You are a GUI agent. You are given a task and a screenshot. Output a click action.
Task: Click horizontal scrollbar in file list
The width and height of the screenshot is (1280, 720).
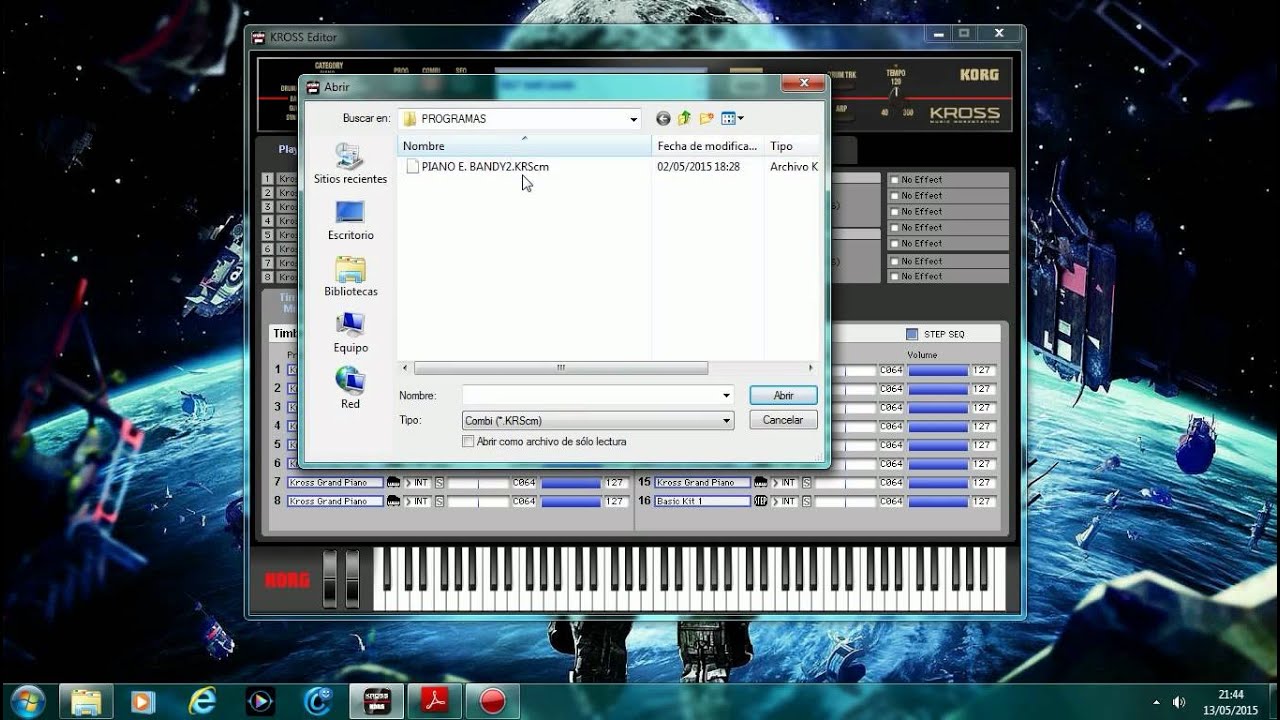tap(560, 368)
